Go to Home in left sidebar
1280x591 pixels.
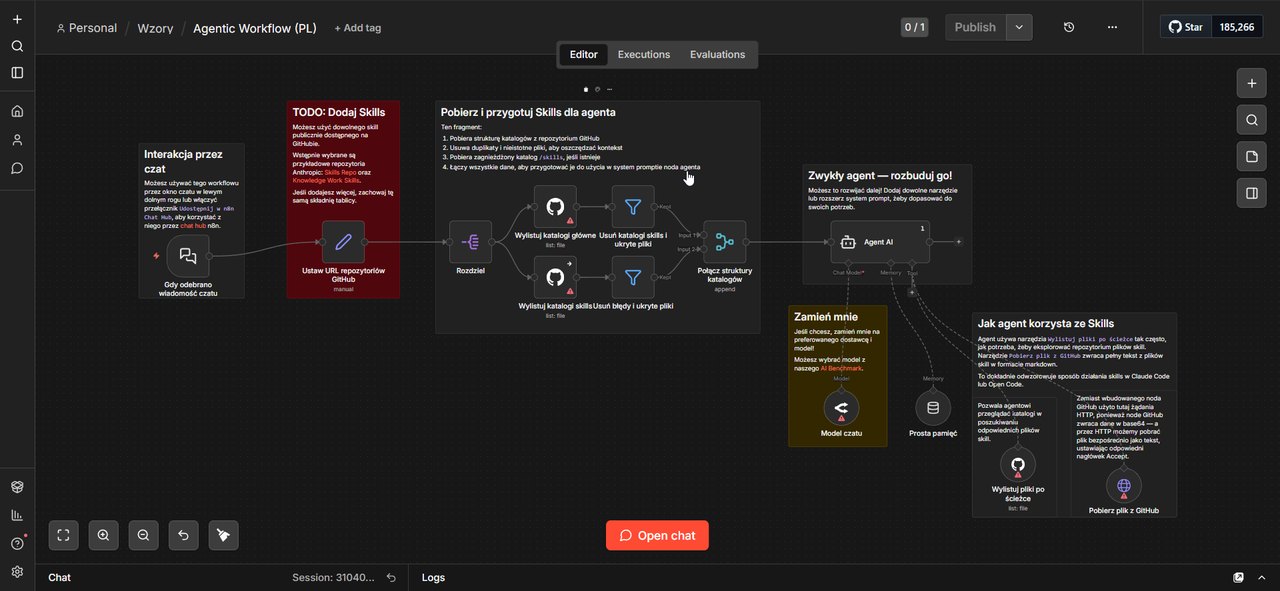pos(17,111)
